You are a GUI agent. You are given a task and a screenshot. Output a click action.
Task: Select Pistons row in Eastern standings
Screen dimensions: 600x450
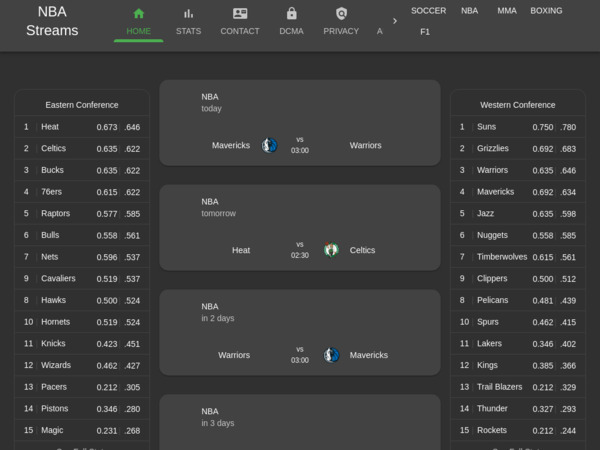pyautogui.click(x=82, y=409)
